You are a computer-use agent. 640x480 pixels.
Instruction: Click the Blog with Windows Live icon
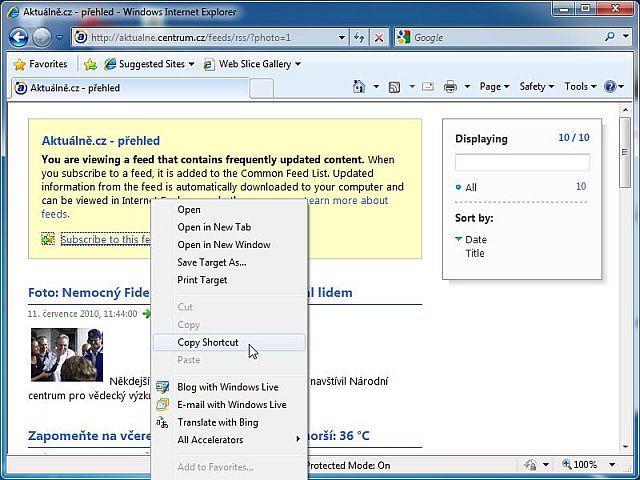point(162,387)
